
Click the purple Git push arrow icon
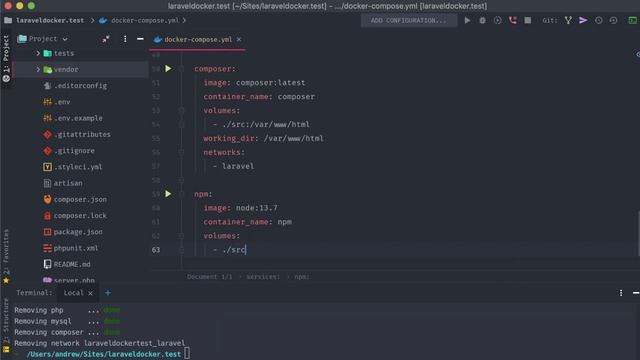pyautogui.click(x=583, y=20)
